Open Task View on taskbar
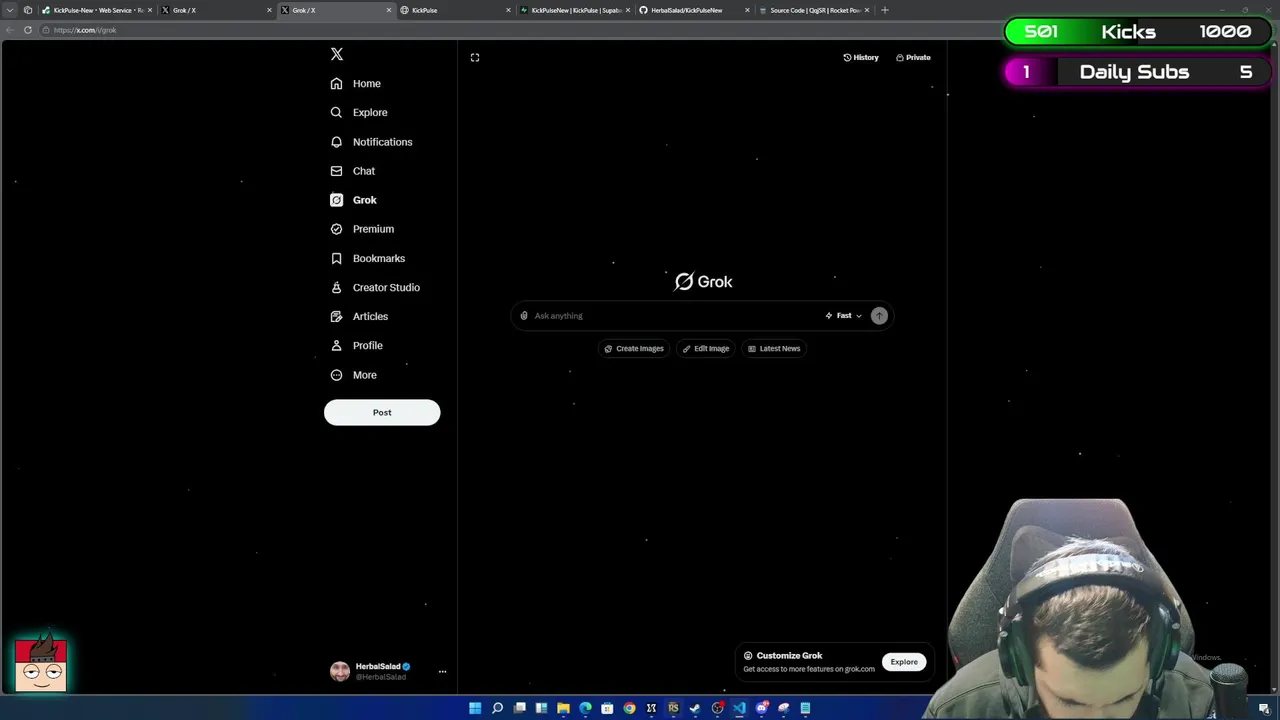The image size is (1280, 720). 519,708
